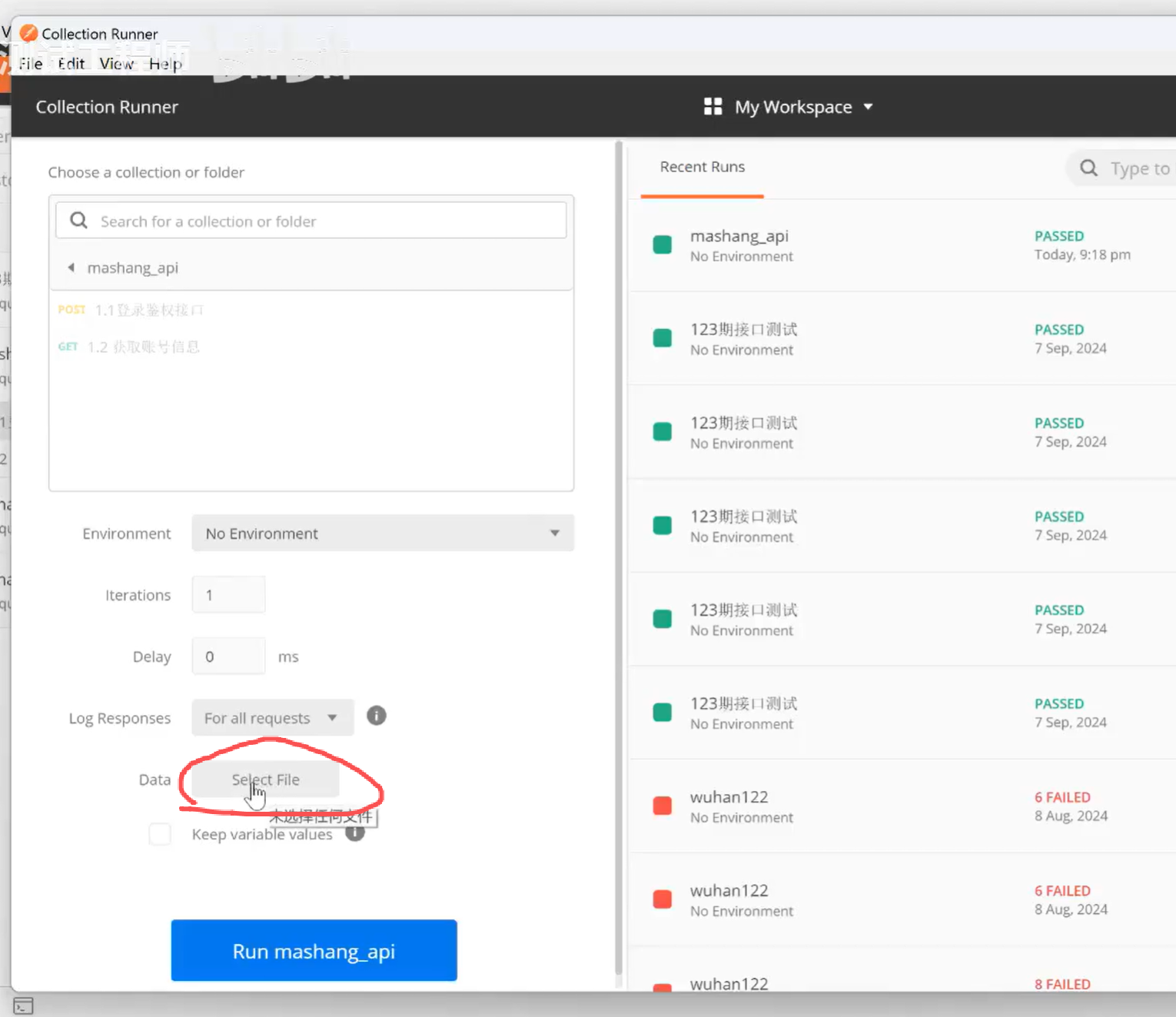
Task: Click the Today, 9:18 pm timestamp
Action: point(1082,254)
